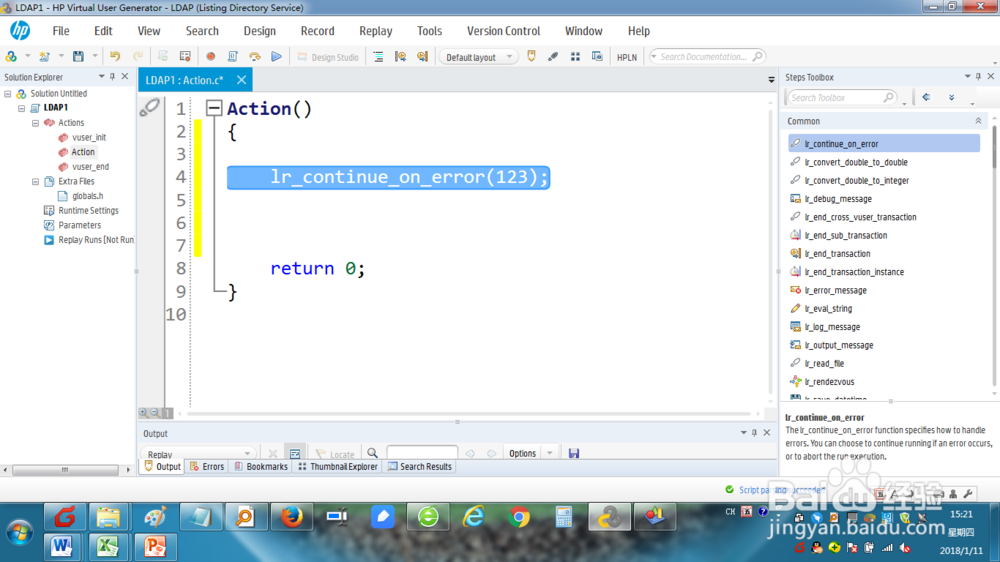Viewport: 1000px width, 562px height.
Task: Open the Tools menu
Action: 429,31
